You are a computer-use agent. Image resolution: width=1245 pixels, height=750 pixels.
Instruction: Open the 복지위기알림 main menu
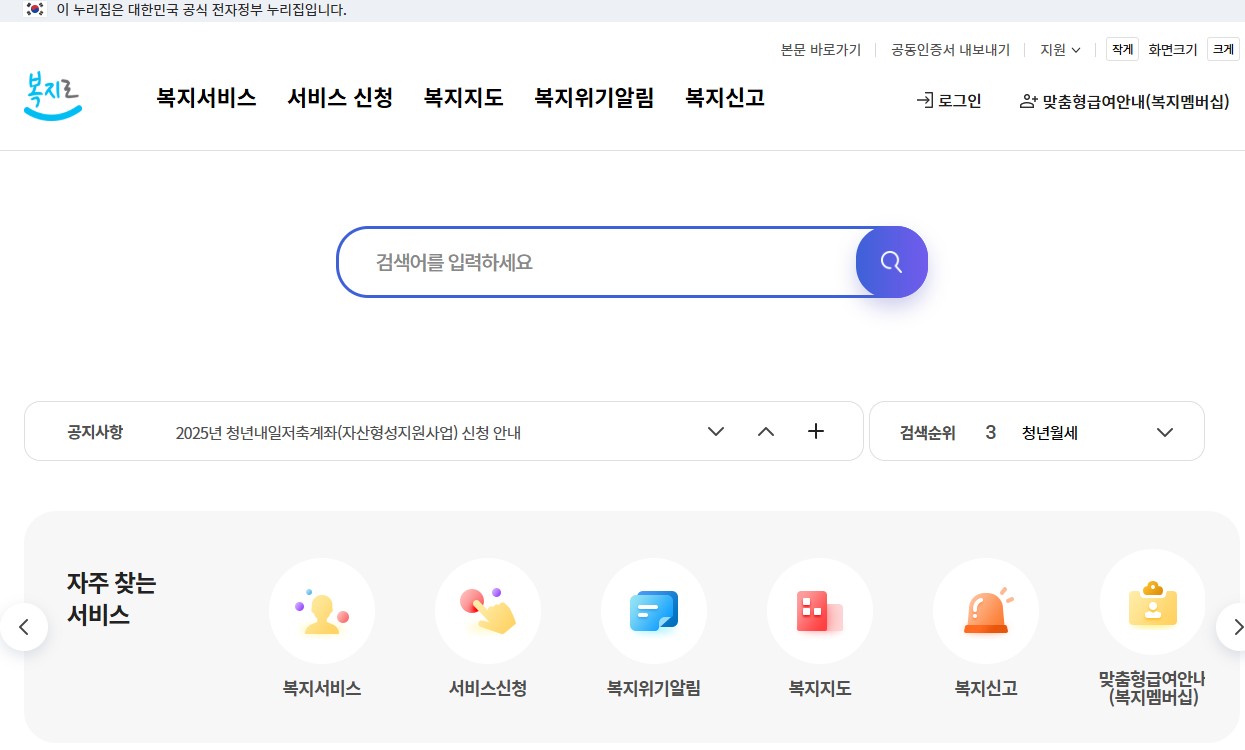coord(594,98)
